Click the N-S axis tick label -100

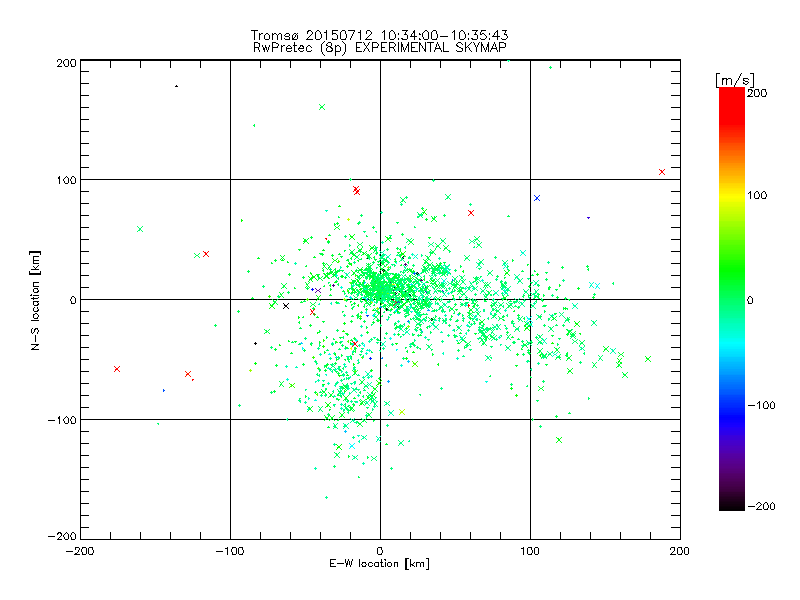[x=62, y=420]
